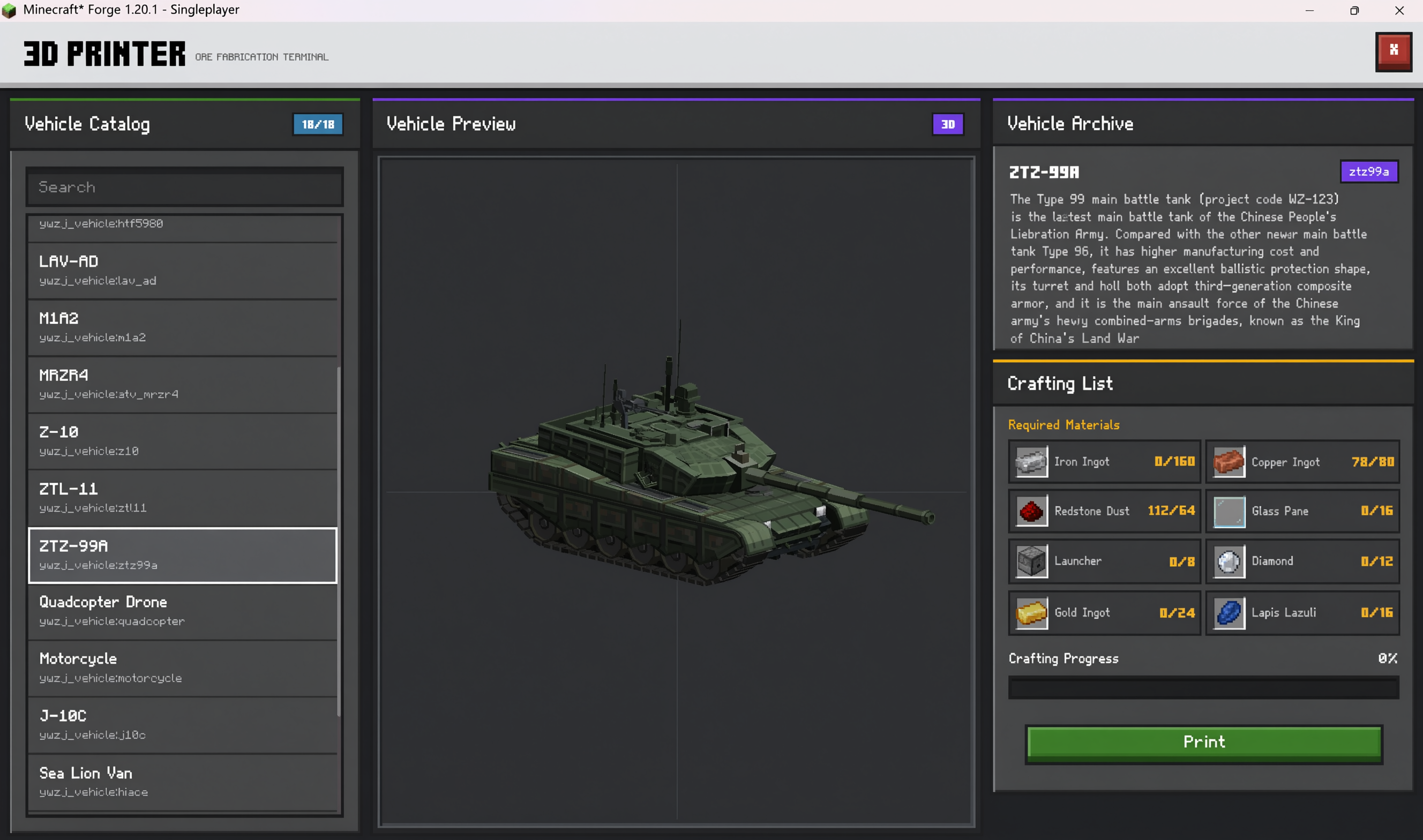Select MRZR4 in the vehicle list
1423x840 pixels.
(x=183, y=384)
